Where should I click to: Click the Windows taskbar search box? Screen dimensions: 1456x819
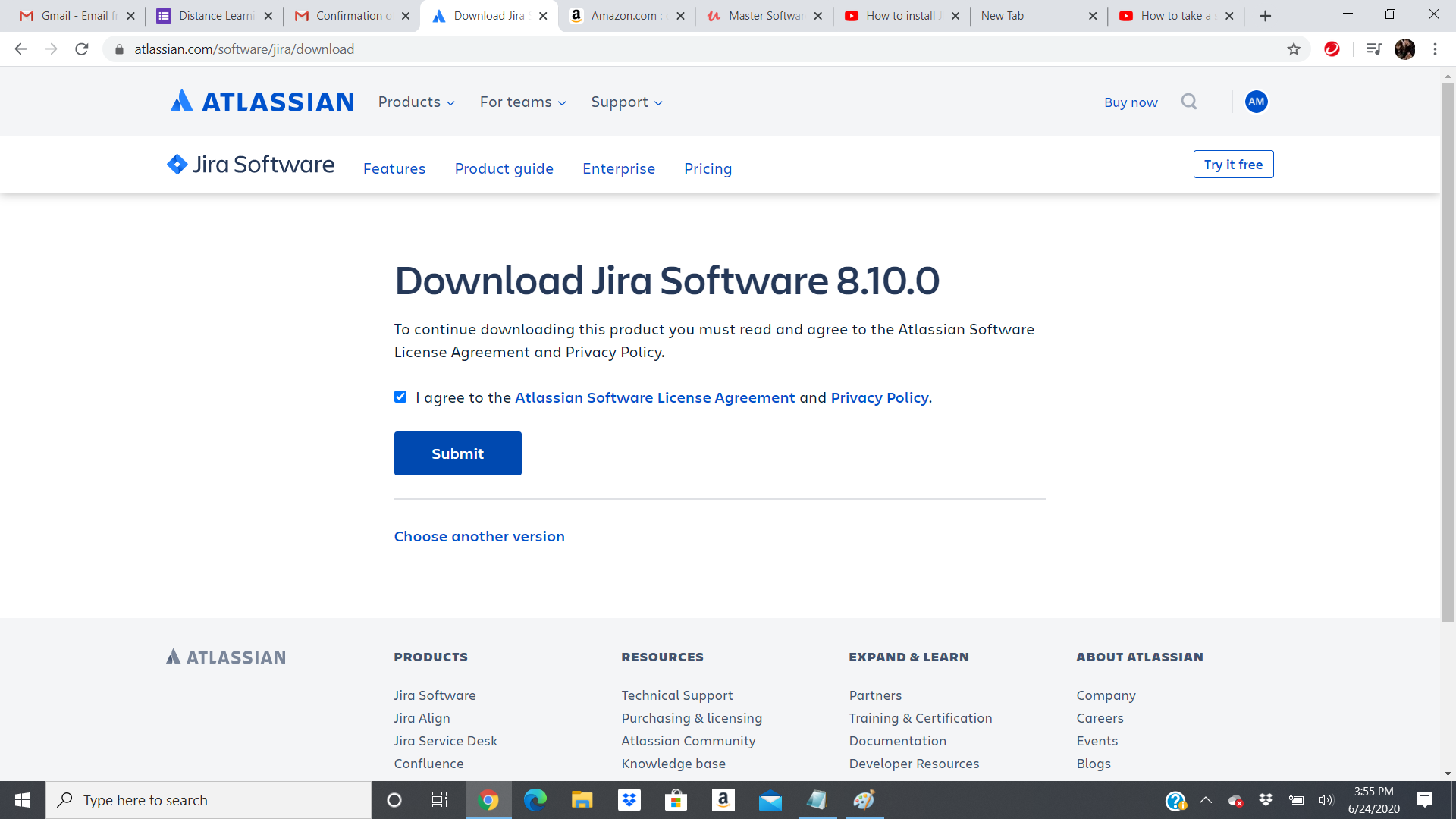click(x=209, y=800)
